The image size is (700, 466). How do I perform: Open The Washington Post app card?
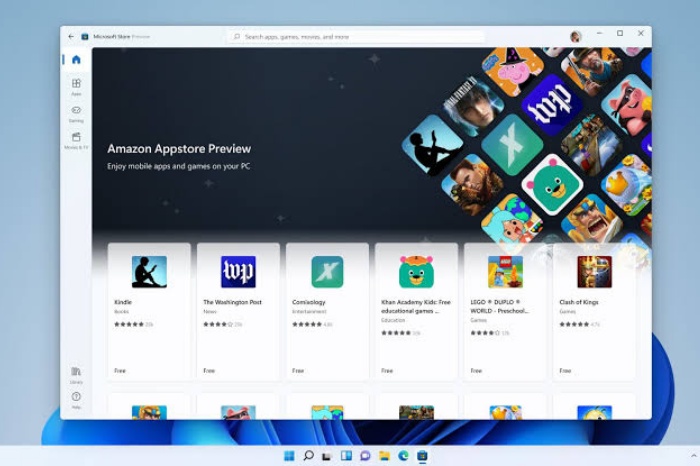click(238, 271)
